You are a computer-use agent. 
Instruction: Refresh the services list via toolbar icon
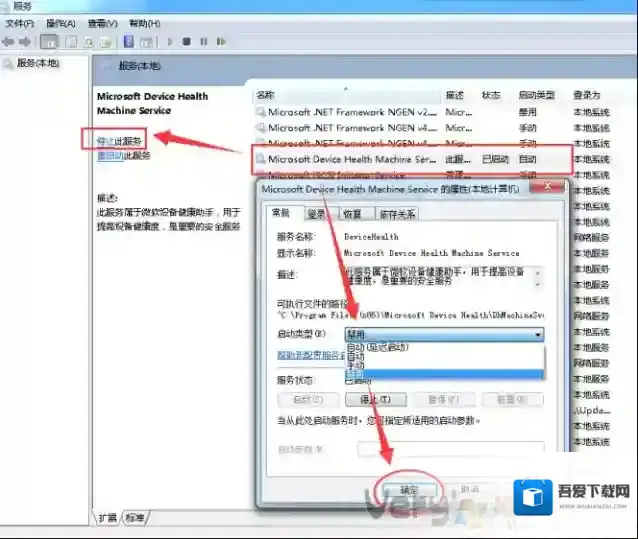89,41
